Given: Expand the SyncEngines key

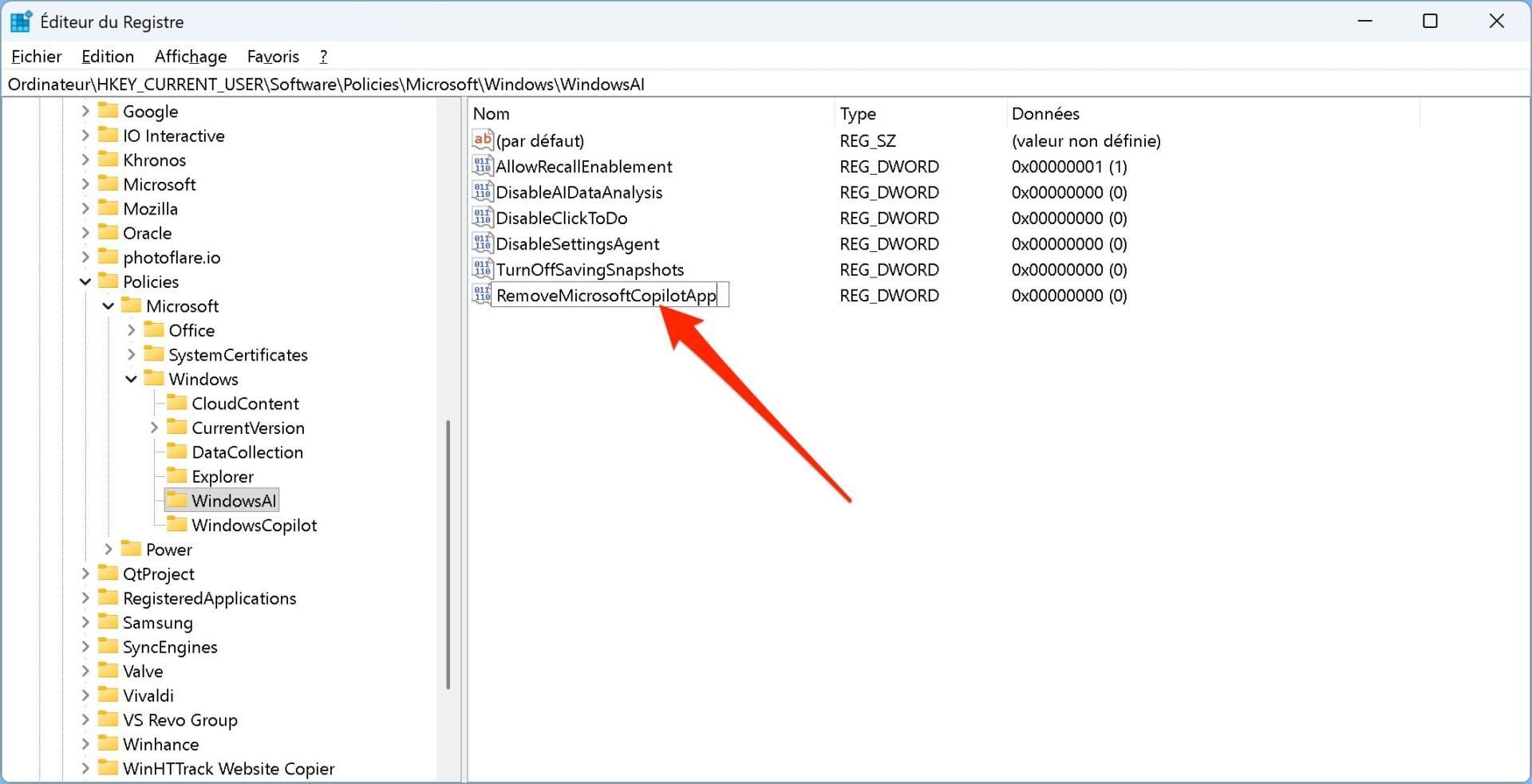Looking at the screenshot, I should pos(85,647).
